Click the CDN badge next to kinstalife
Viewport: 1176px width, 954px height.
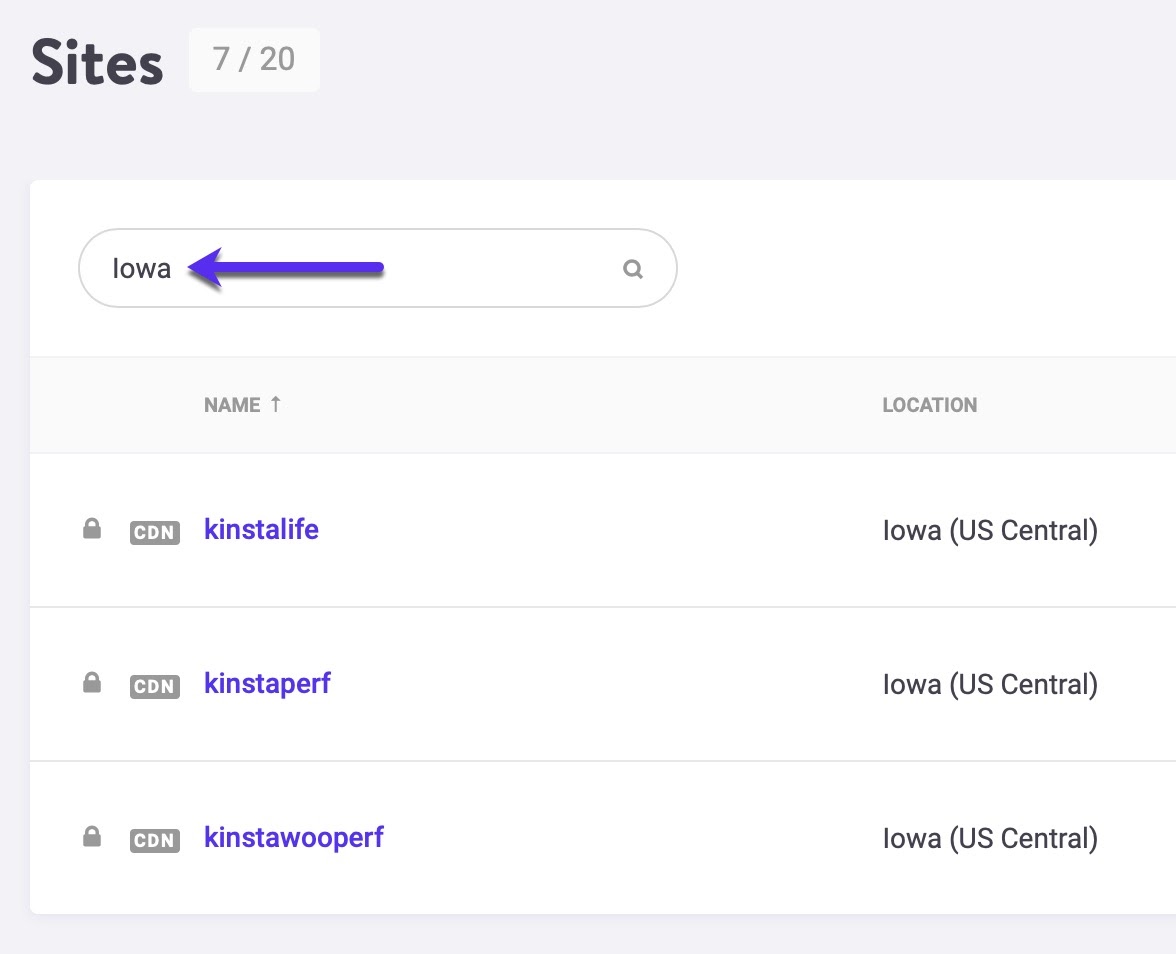click(x=154, y=532)
